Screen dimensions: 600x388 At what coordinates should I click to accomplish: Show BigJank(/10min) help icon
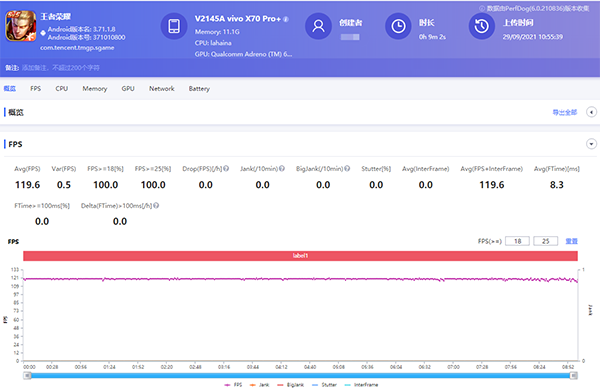[x=347, y=168]
